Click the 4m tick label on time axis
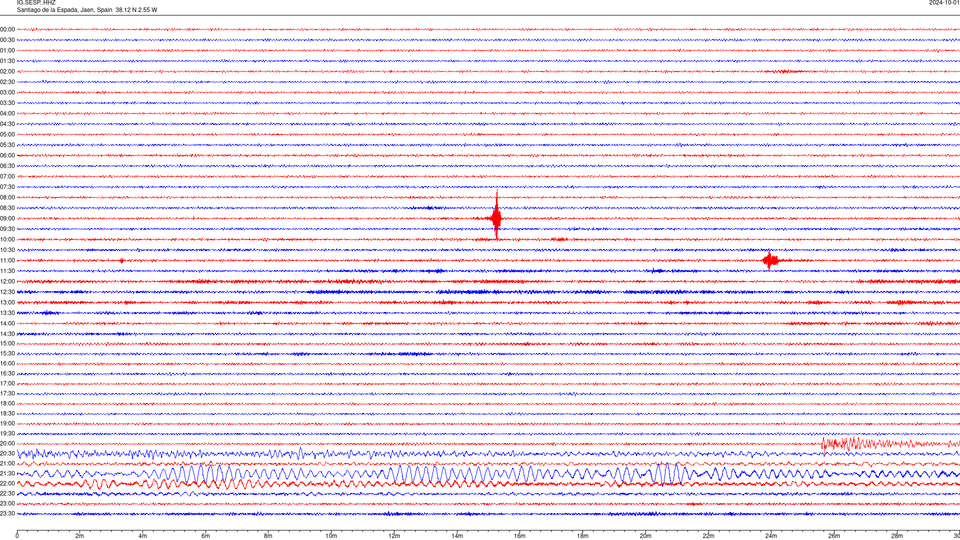Viewport: 960px width, 540px height. [x=143, y=536]
